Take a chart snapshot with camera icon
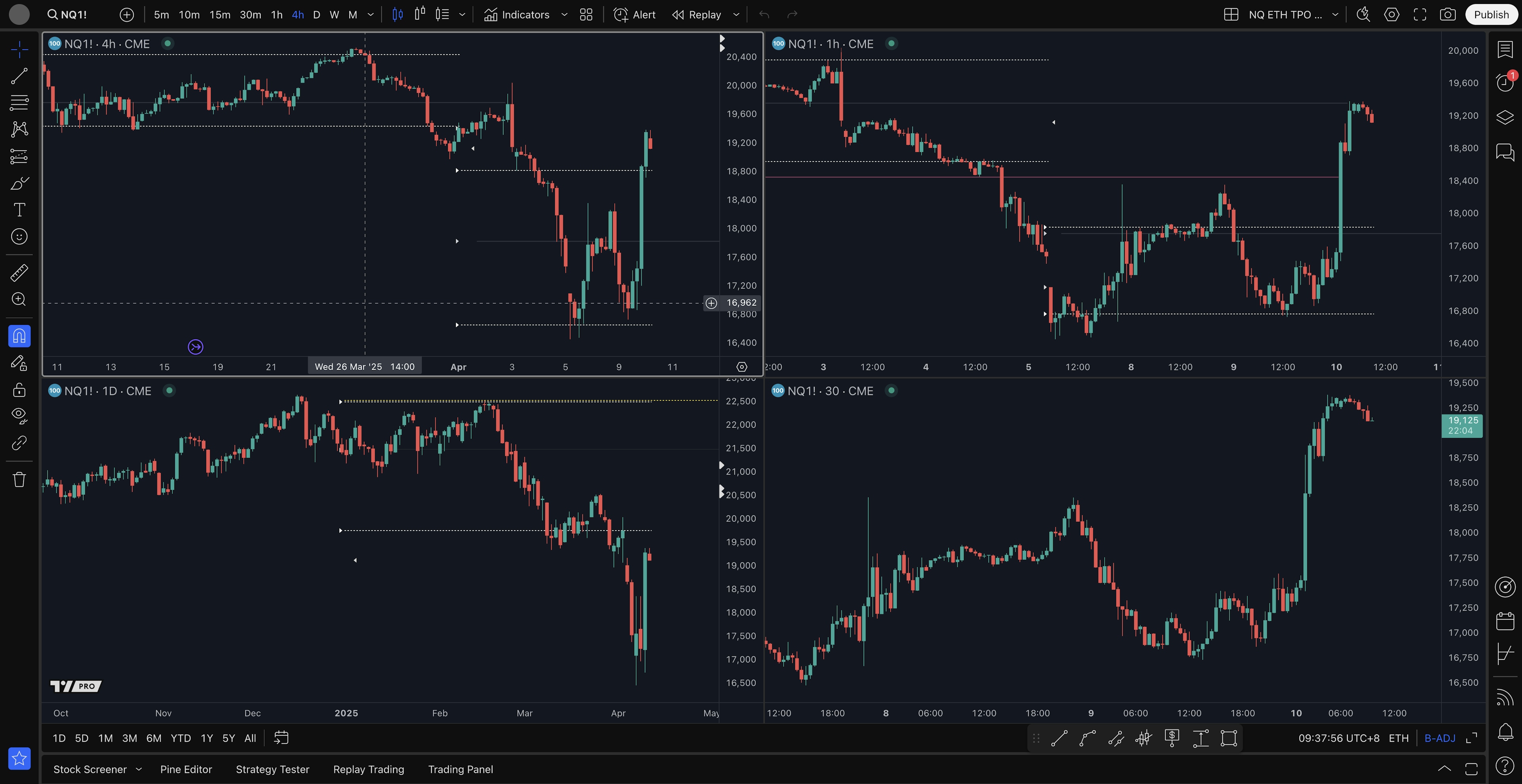The width and height of the screenshot is (1522, 784). [x=1447, y=15]
